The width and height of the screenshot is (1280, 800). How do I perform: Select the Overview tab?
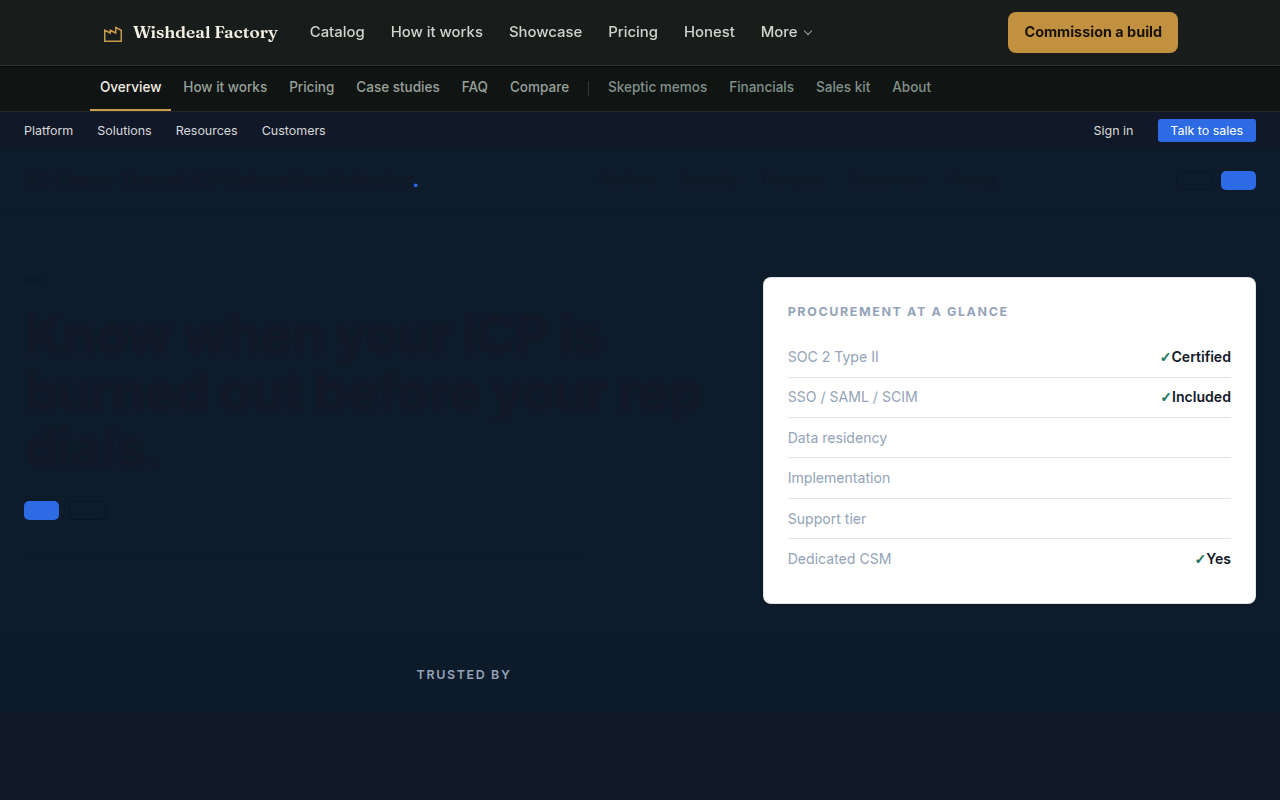(x=130, y=87)
